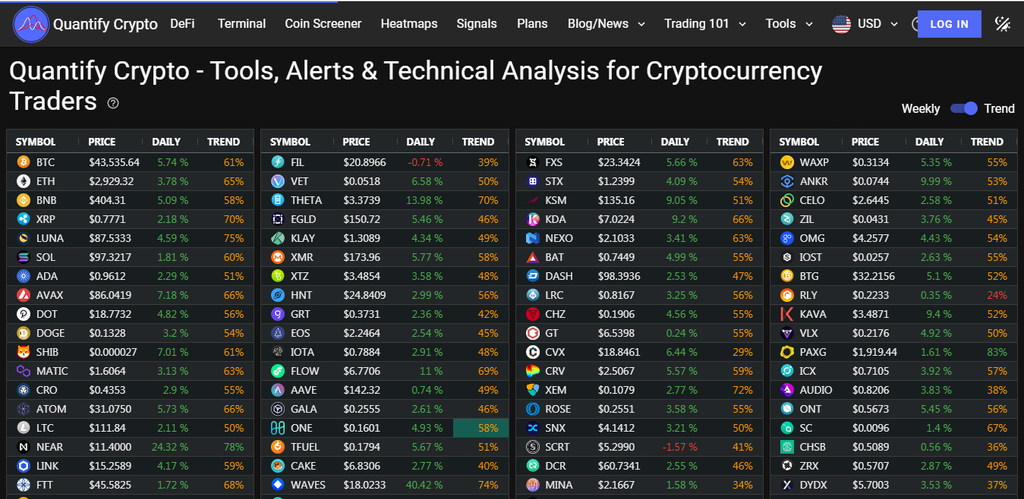Click the LUNA symbol link

coord(50,238)
